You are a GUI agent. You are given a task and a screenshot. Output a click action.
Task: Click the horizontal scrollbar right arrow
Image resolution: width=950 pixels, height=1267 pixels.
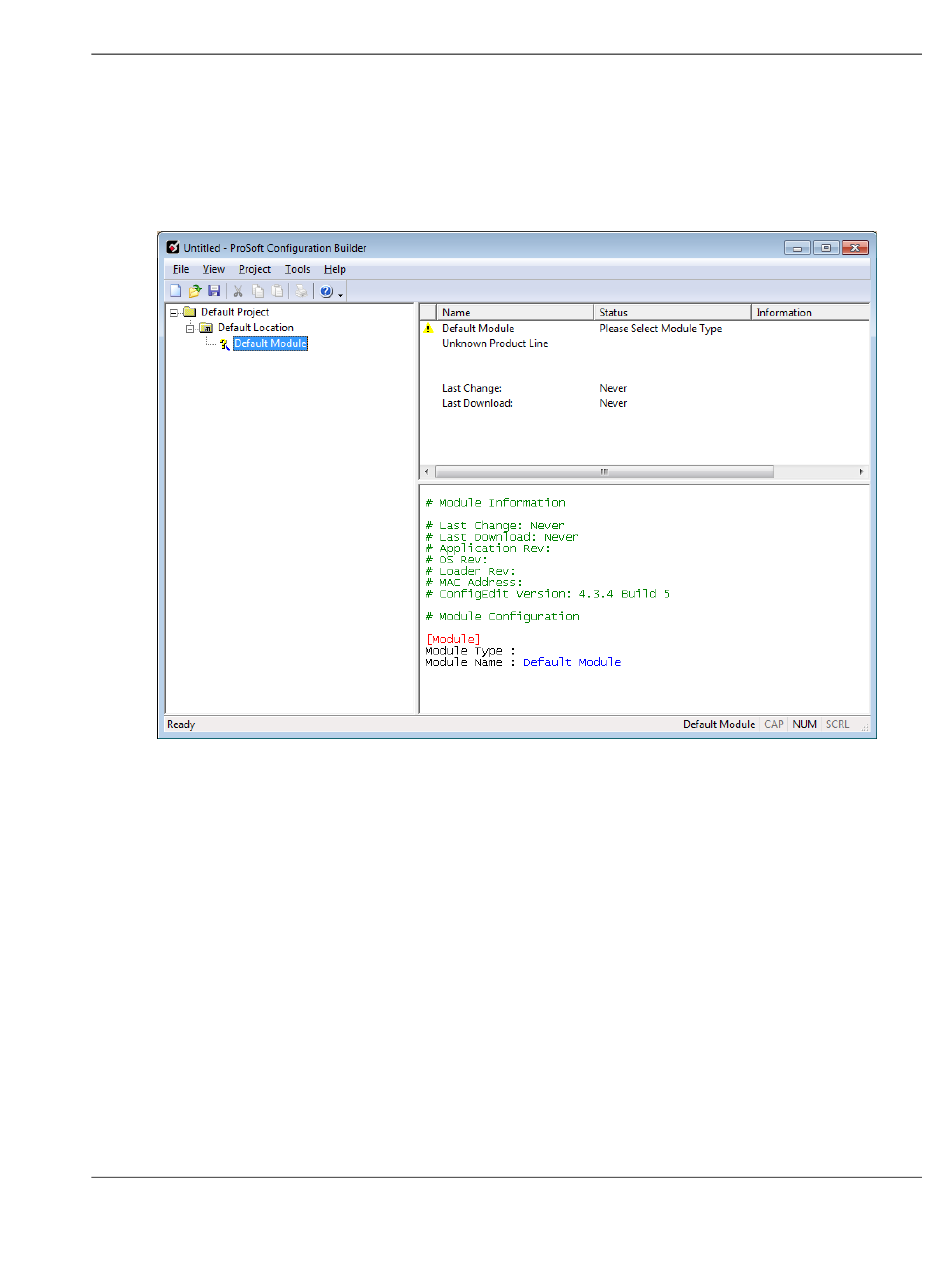coord(861,471)
